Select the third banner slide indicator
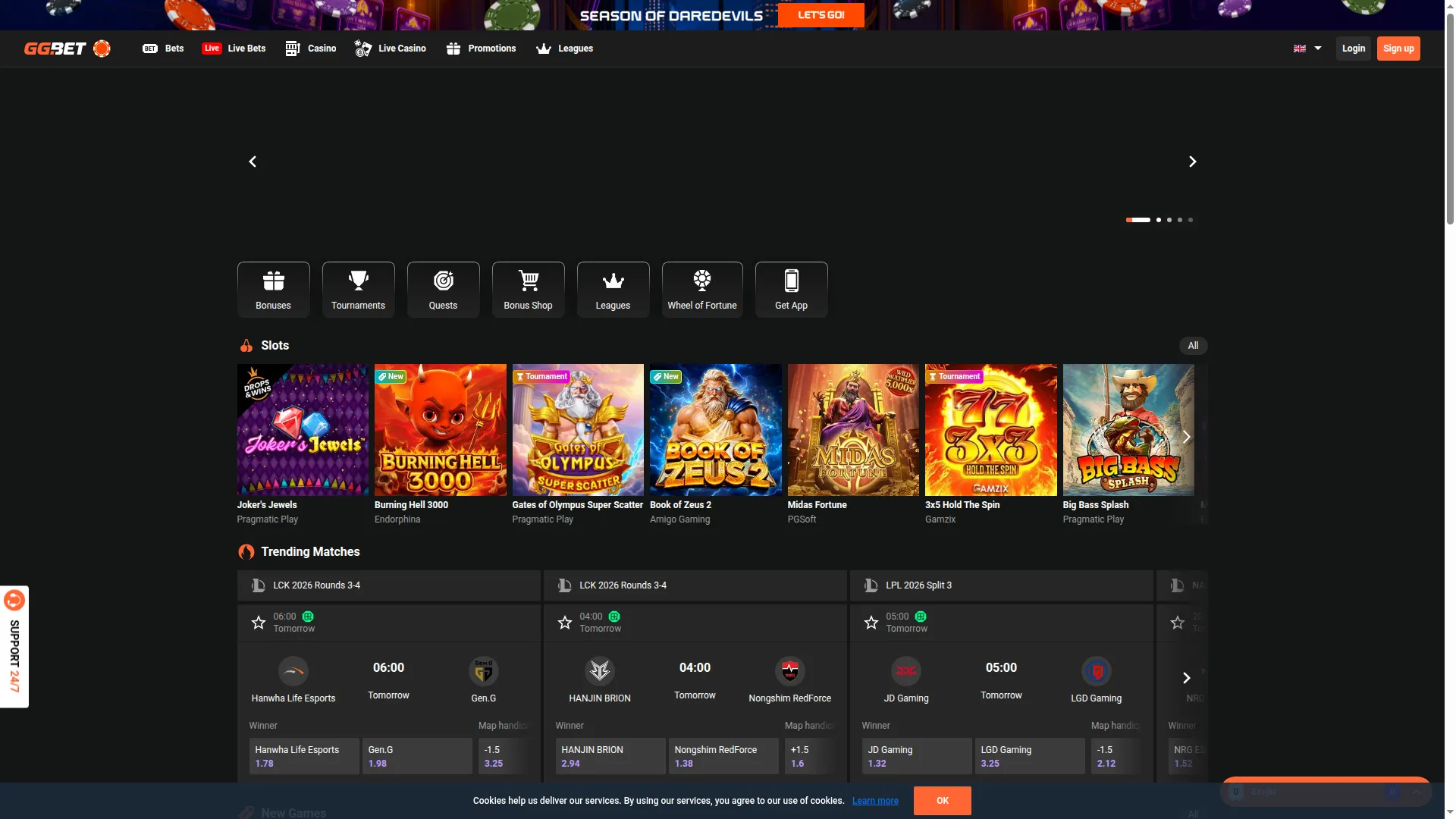This screenshot has width=1456, height=819. click(x=1169, y=220)
